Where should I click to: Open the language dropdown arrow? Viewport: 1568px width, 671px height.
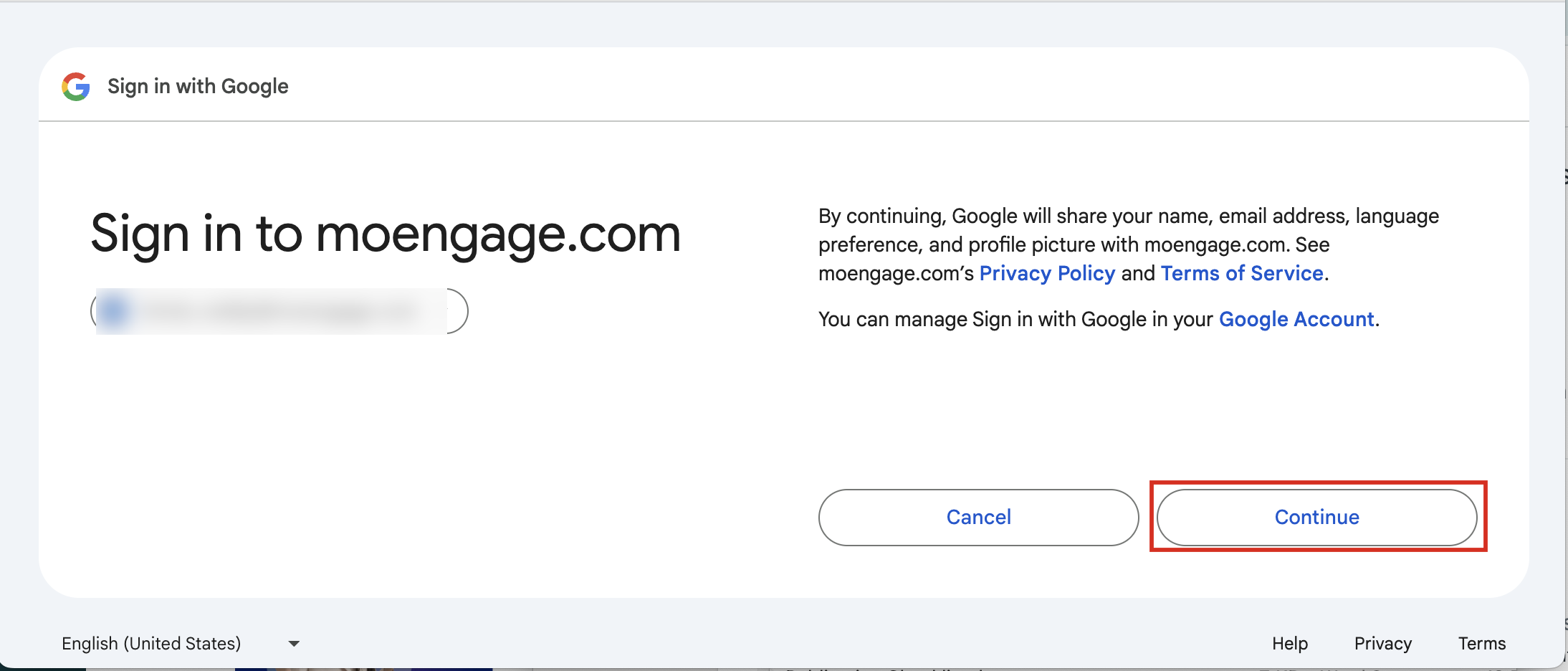[x=294, y=644]
